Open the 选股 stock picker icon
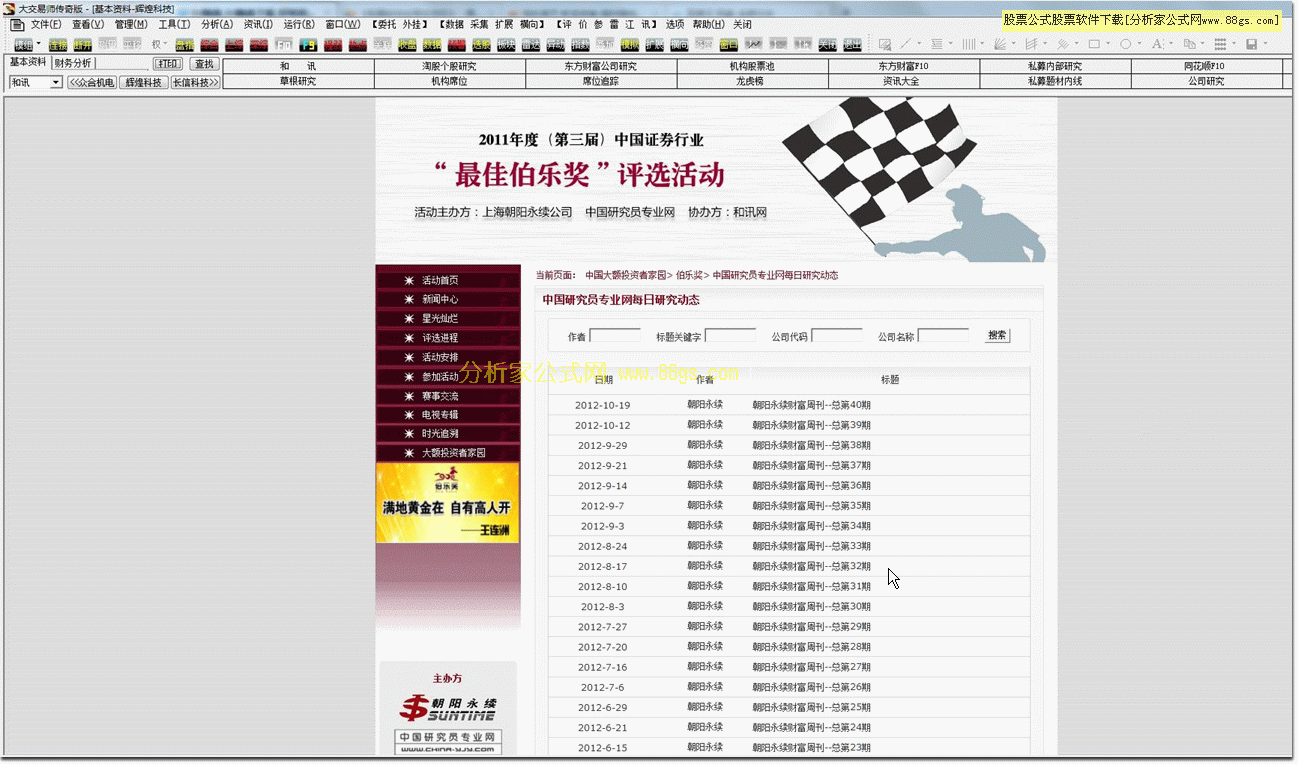 [x=481, y=44]
